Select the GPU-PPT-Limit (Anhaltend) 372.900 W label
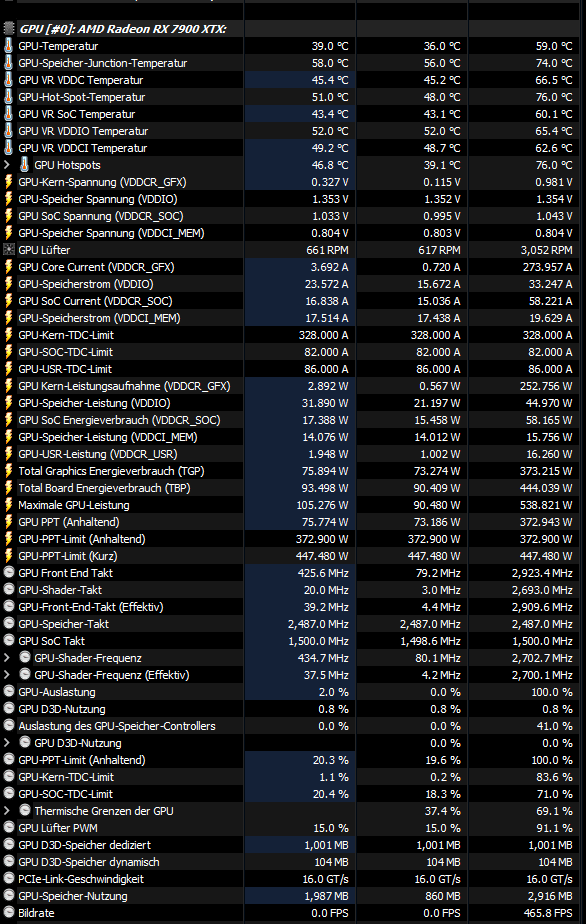 [82, 539]
